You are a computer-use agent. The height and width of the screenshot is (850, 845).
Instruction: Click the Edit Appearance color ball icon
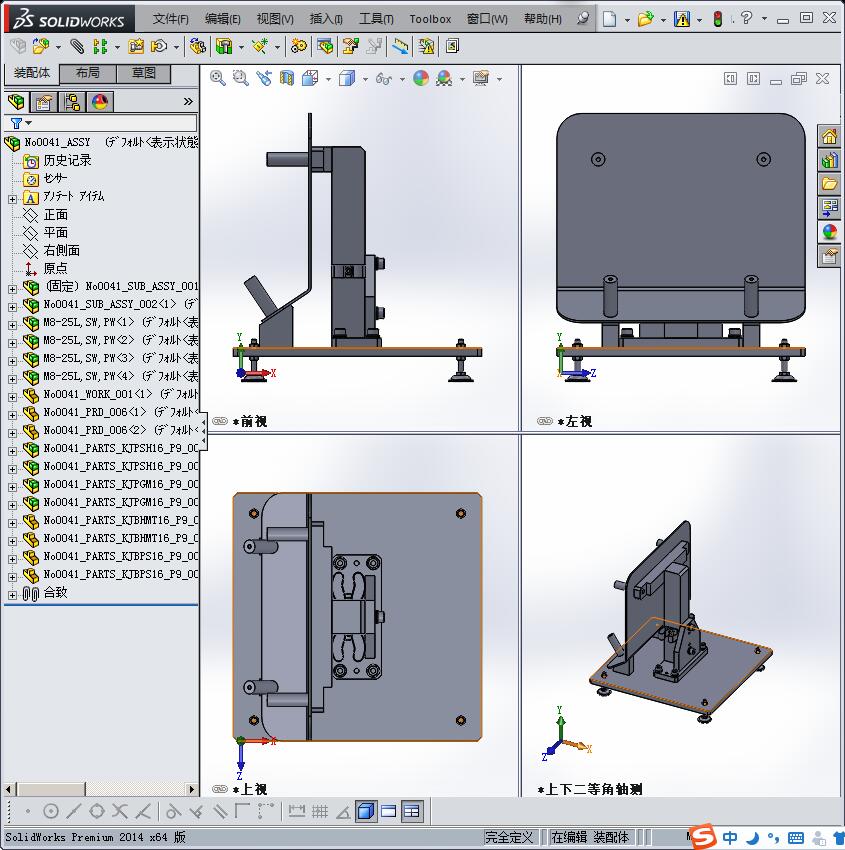[x=421, y=78]
